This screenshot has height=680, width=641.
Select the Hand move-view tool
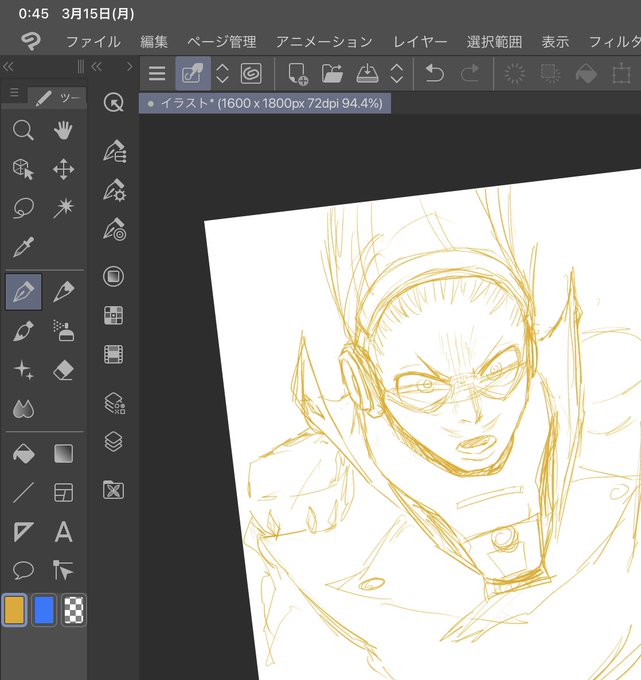(x=63, y=131)
